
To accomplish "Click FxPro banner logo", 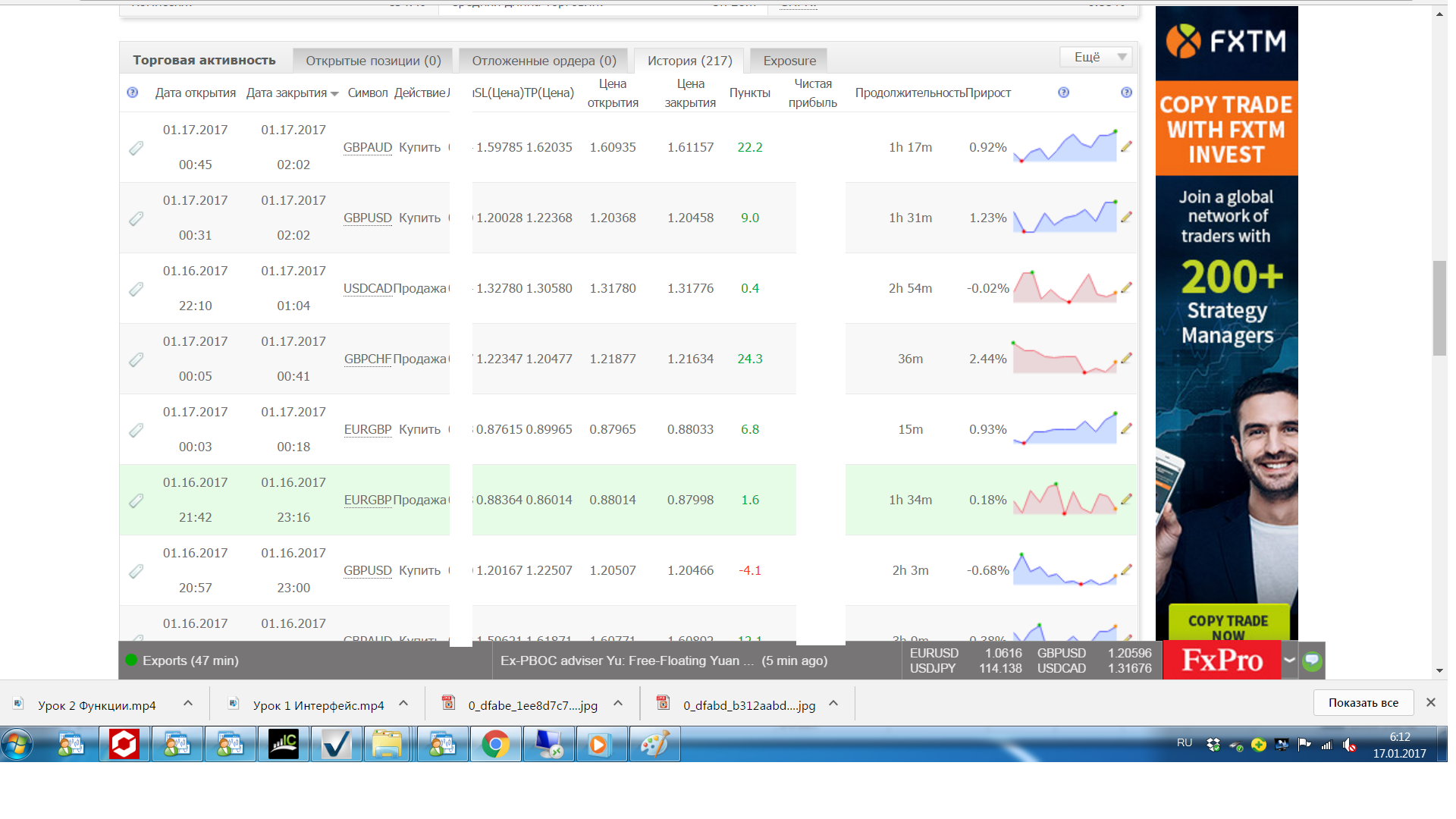I will [x=1222, y=661].
